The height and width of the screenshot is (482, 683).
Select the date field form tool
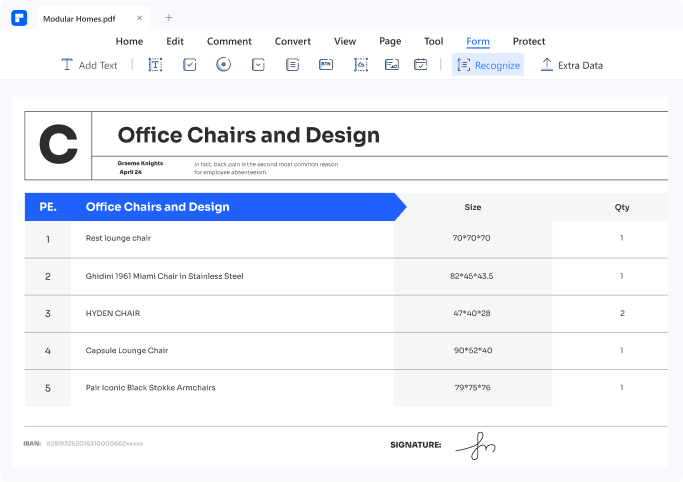tap(420, 64)
